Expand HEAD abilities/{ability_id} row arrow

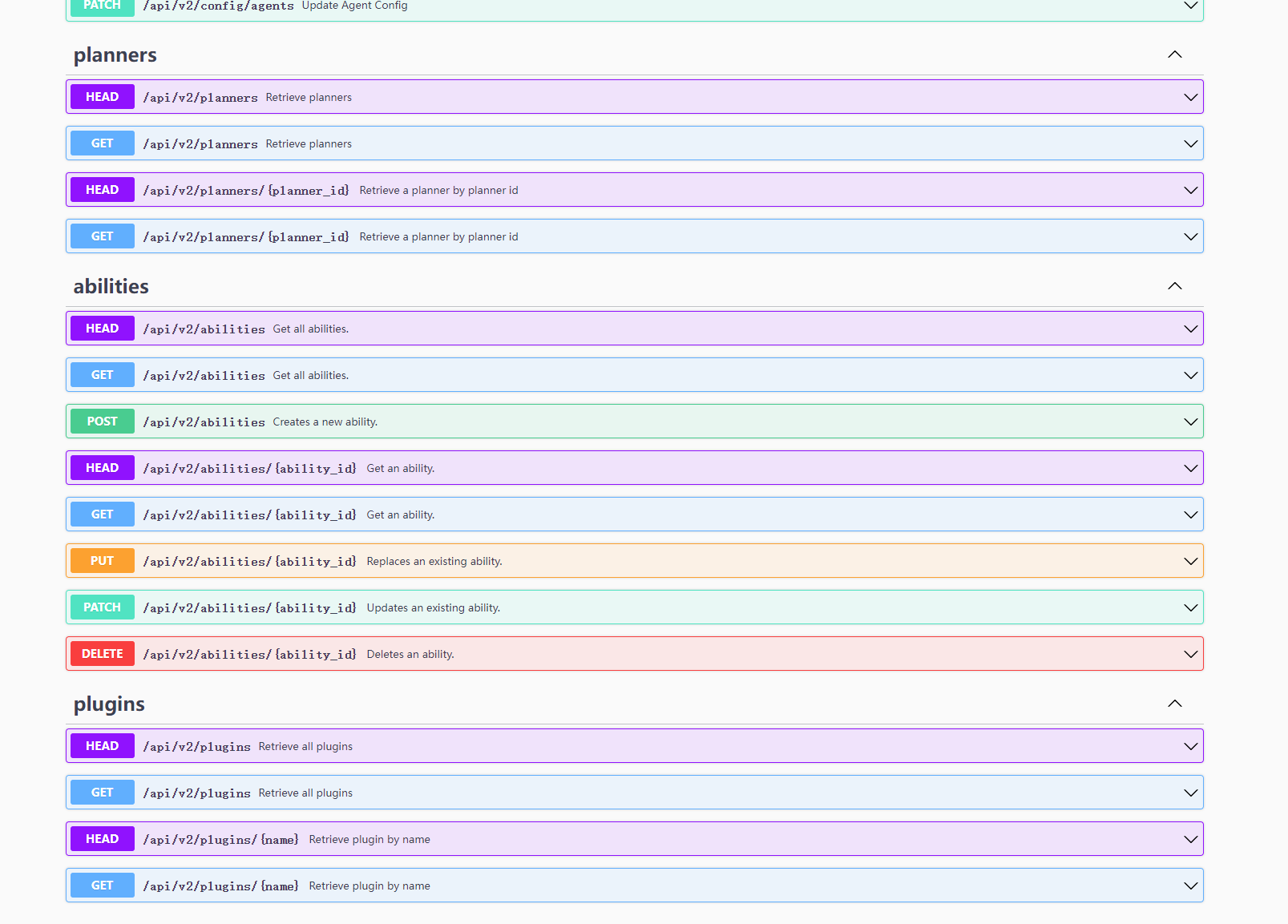point(1190,468)
